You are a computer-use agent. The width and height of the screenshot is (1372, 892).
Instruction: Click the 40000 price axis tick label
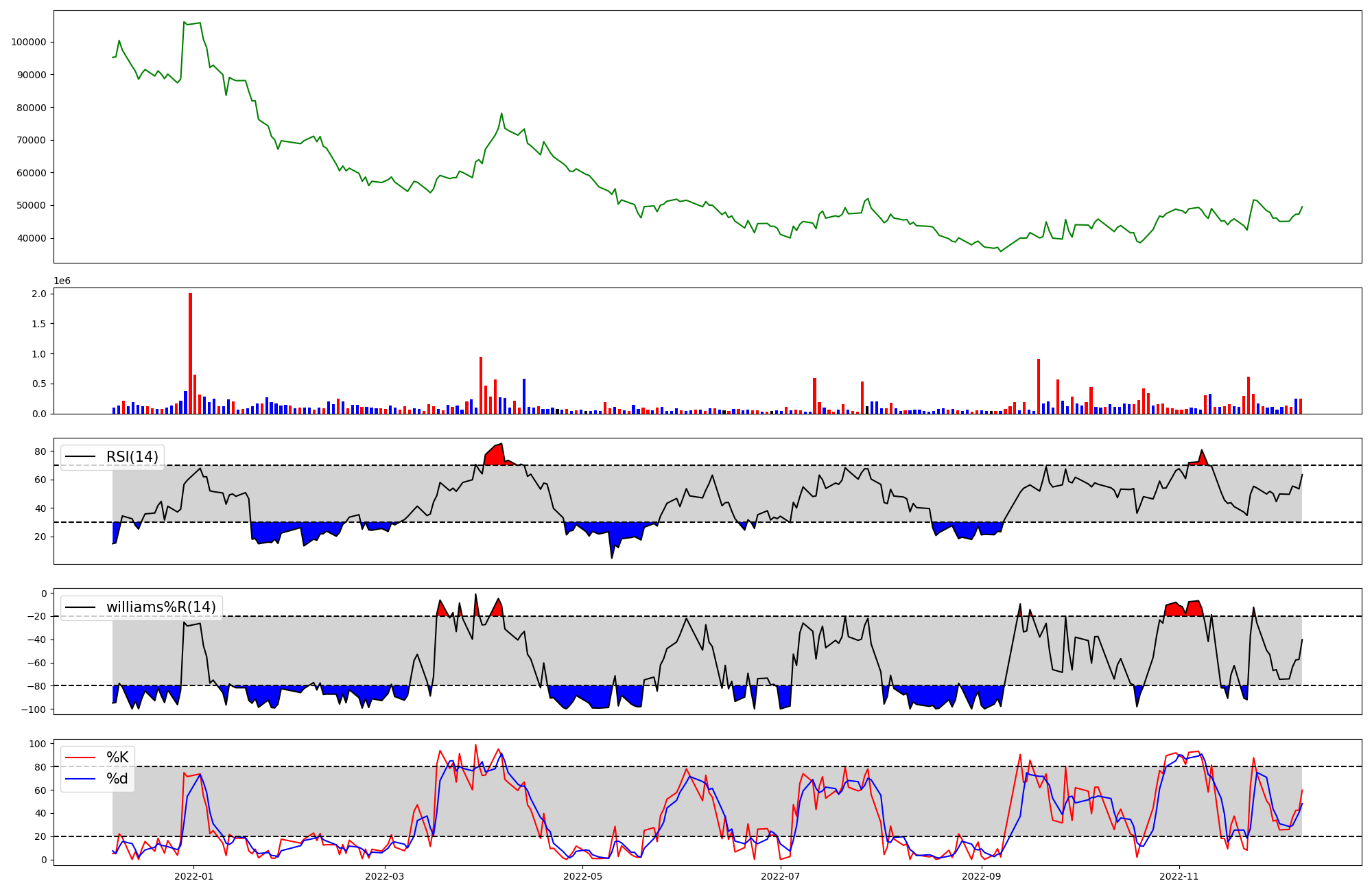(32, 239)
